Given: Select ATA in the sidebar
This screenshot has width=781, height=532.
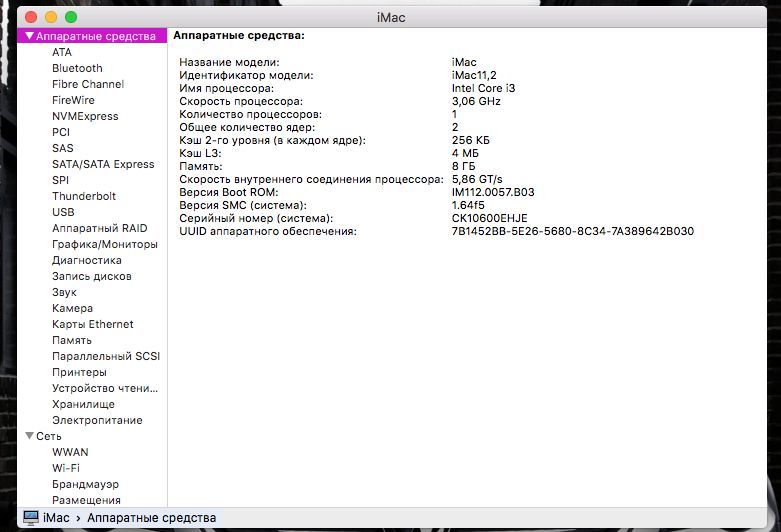Looking at the screenshot, I should 62,52.
